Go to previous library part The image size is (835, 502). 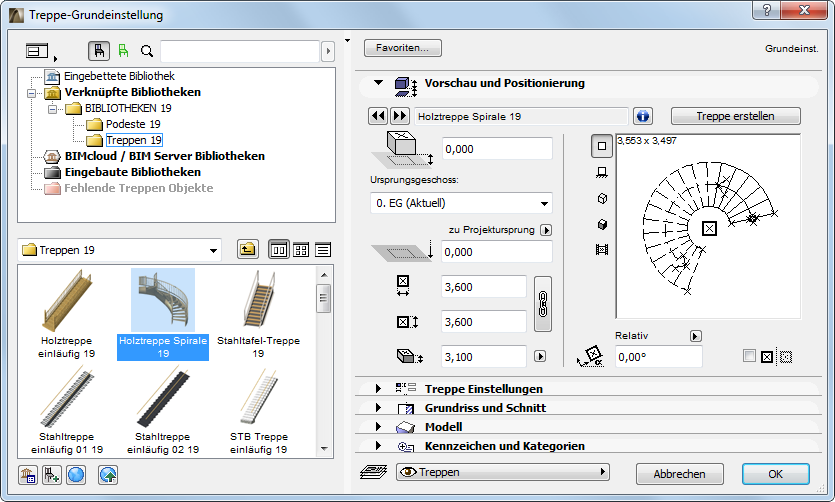pos(378,116)
